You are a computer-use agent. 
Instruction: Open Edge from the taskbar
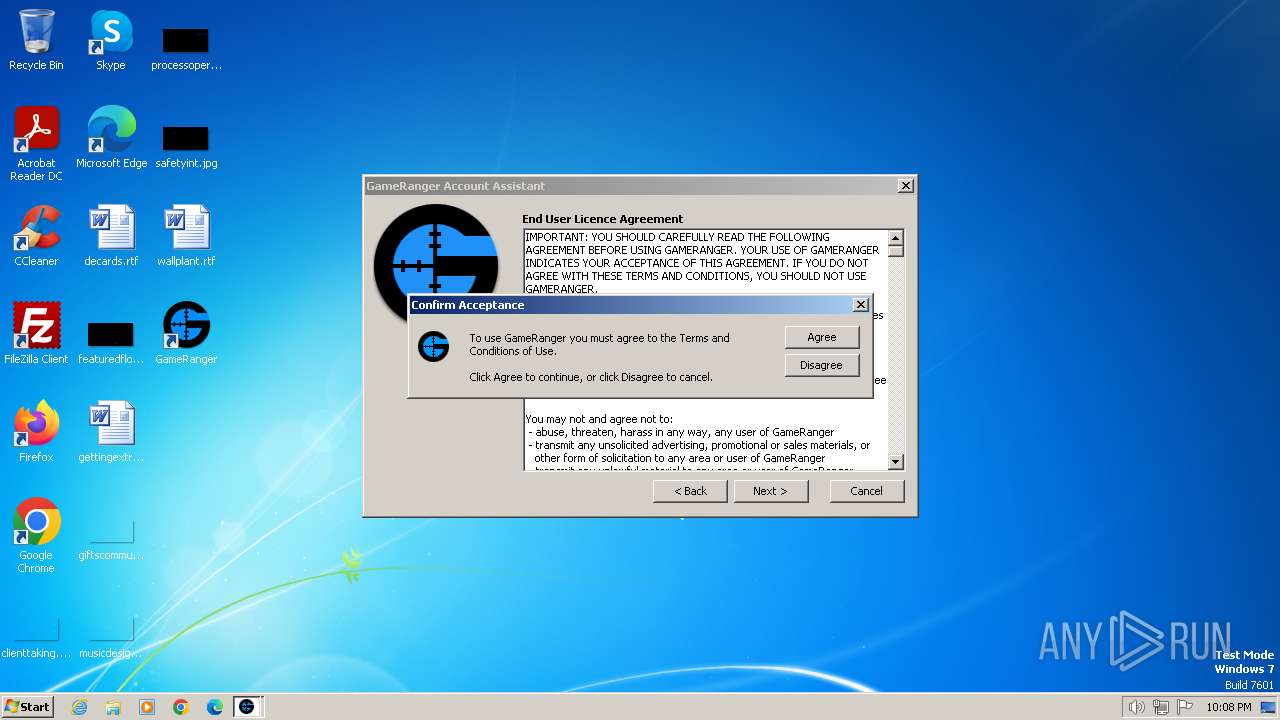215,707
